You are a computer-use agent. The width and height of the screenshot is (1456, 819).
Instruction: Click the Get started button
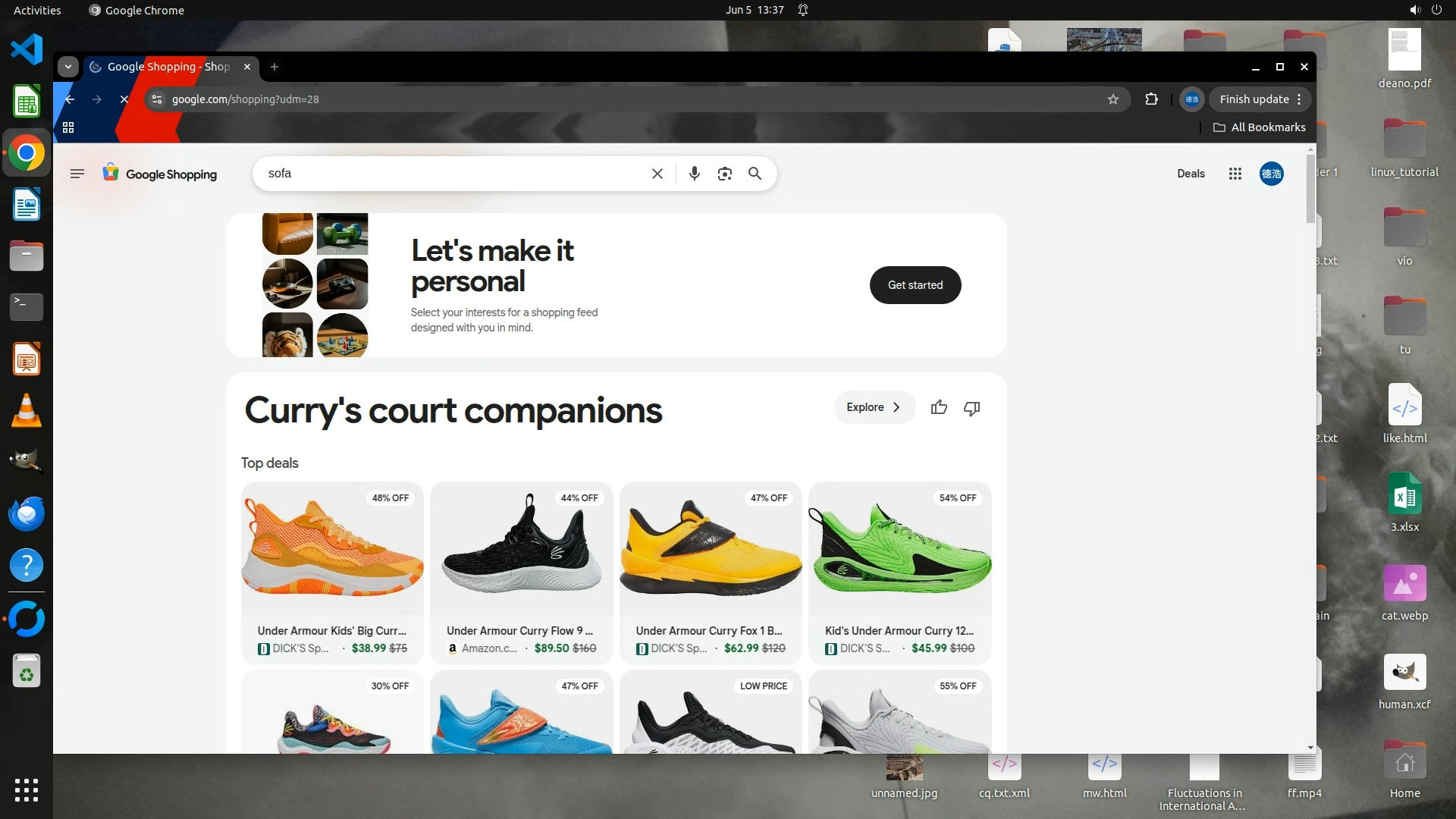click(915, 285)
